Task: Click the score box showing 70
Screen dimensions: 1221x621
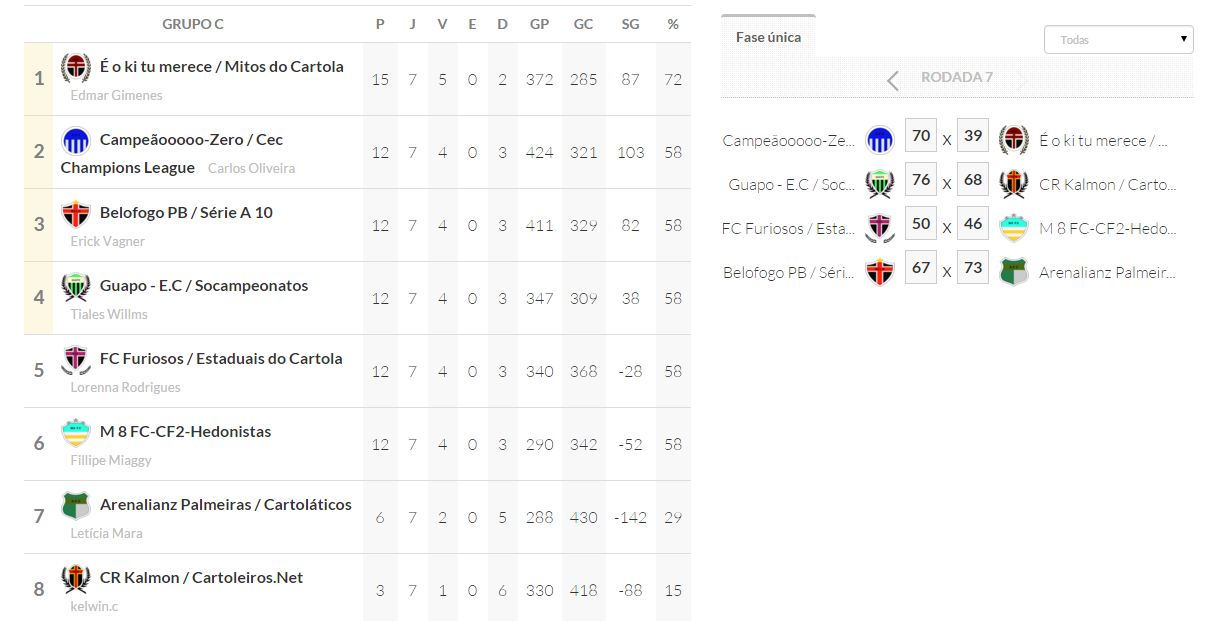Action: 921,136
